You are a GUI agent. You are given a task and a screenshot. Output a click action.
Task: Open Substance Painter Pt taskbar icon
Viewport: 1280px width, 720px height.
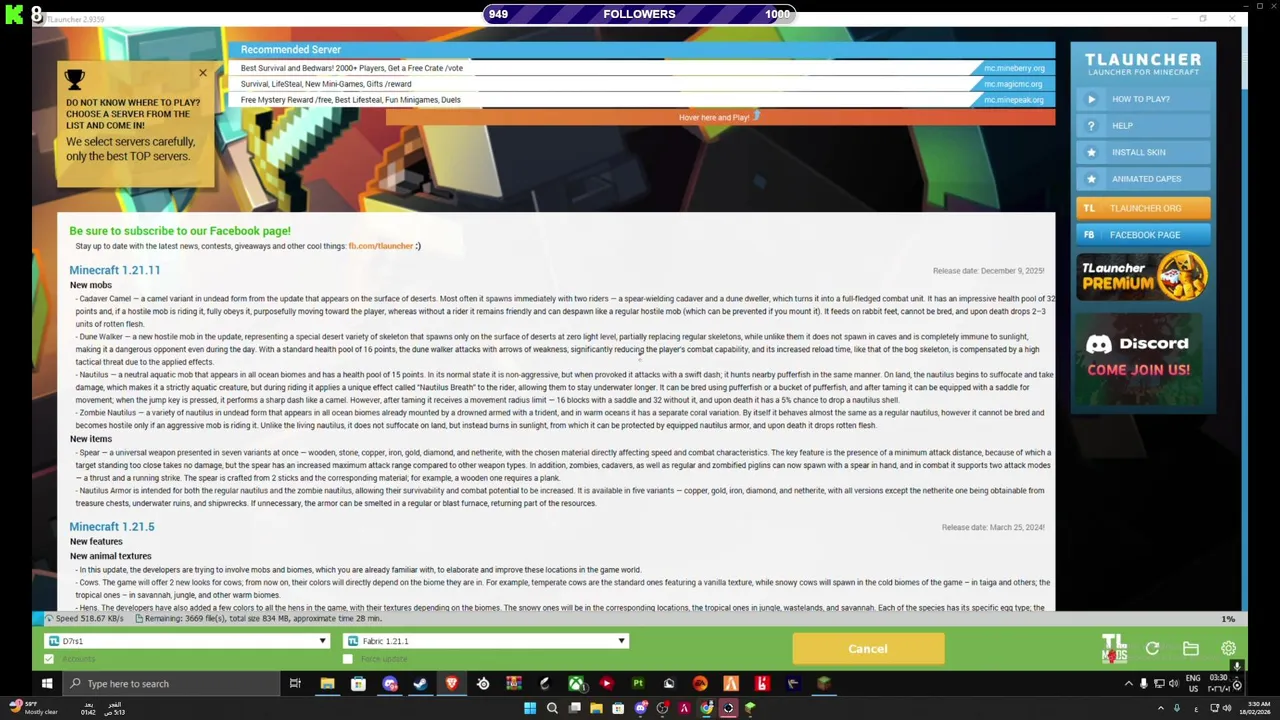click(638, 684)
